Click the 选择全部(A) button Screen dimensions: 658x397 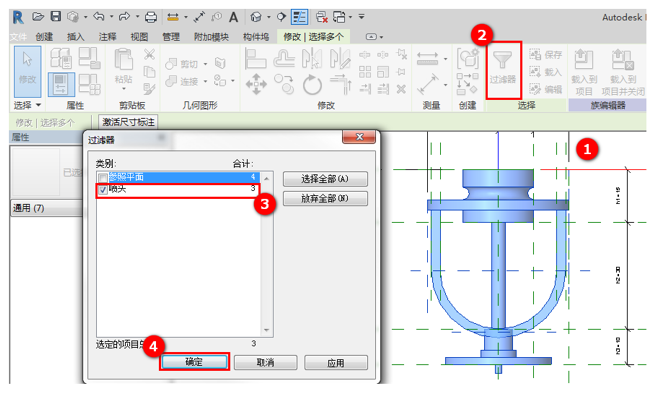click(325, 179)
